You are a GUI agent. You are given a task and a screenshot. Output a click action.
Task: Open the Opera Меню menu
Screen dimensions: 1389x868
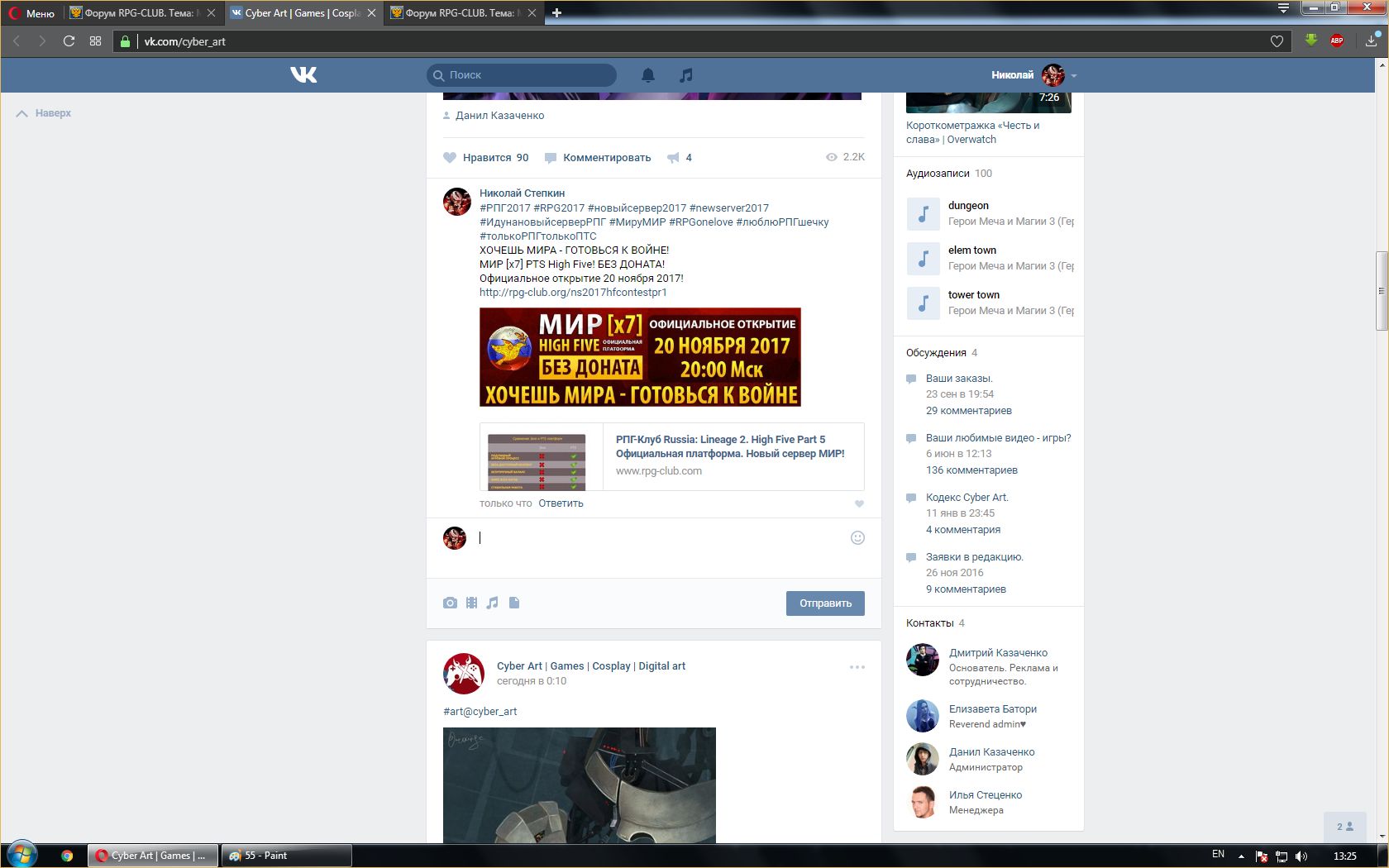31,13
